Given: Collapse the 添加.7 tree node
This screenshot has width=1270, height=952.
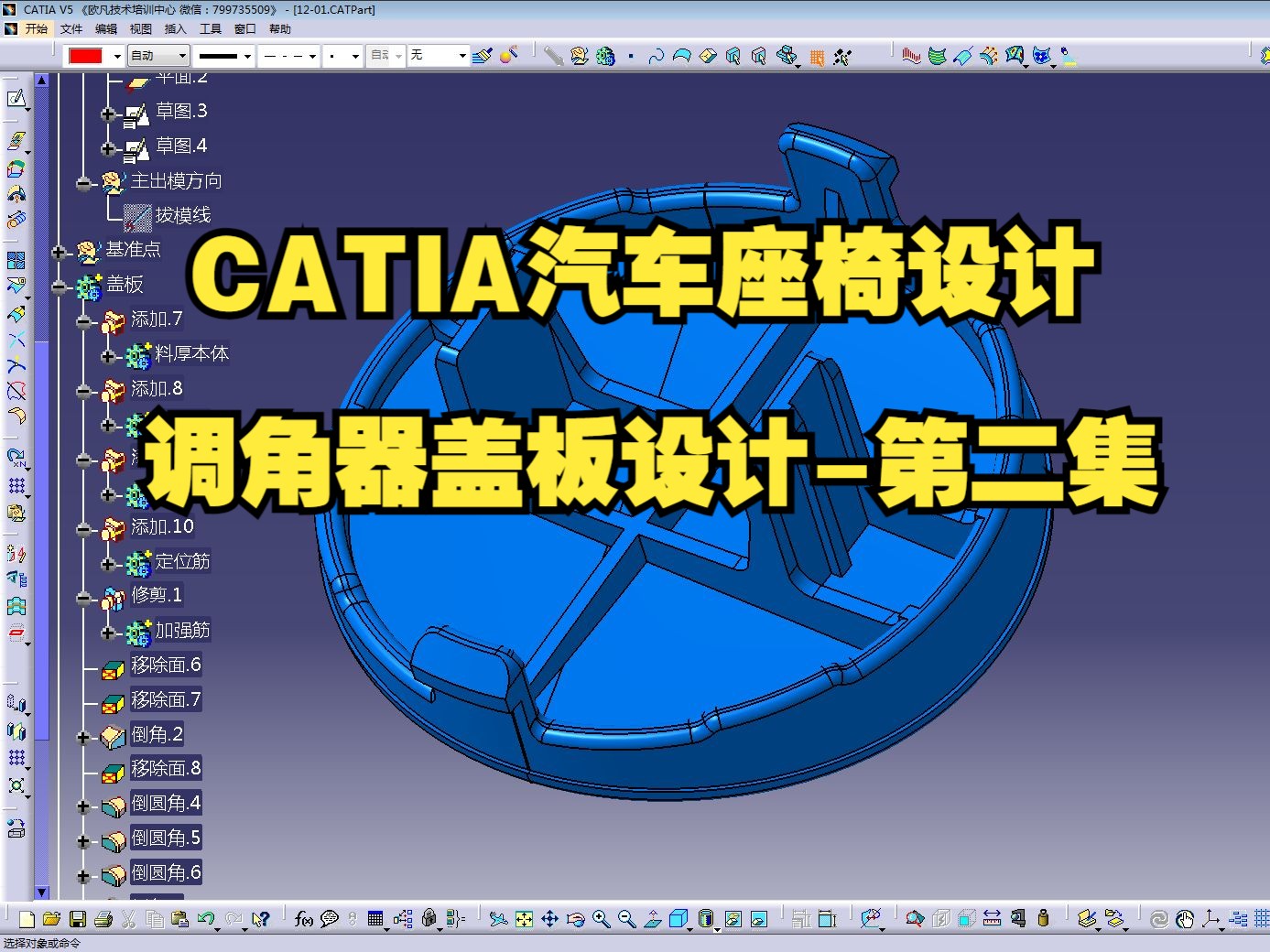Looking at the screenshot, I should coord(83,322).
